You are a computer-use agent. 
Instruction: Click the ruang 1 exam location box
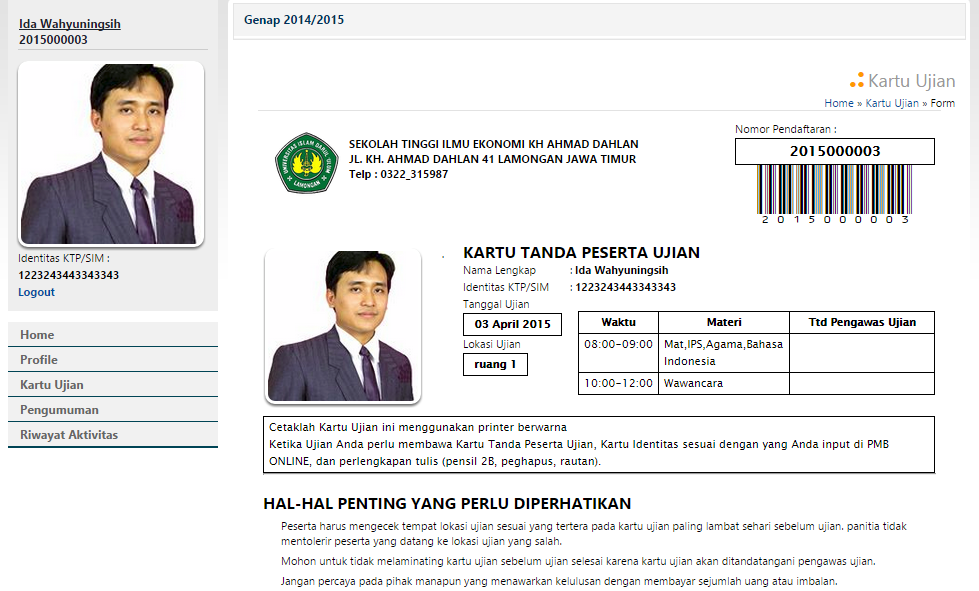495,364
